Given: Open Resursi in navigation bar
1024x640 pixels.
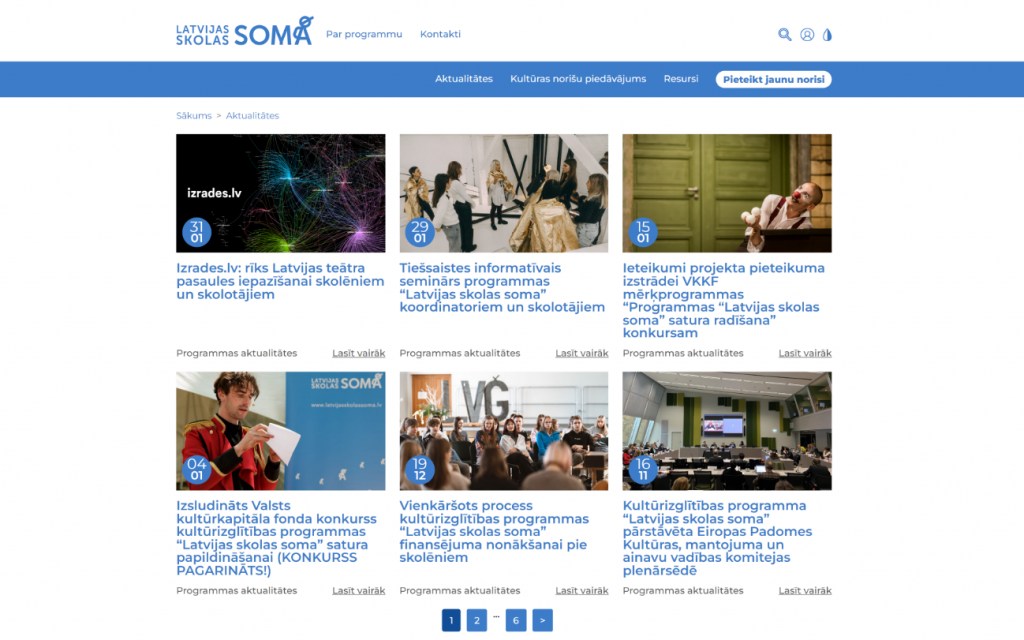Looking at the screenshot, I should (680, 78).
